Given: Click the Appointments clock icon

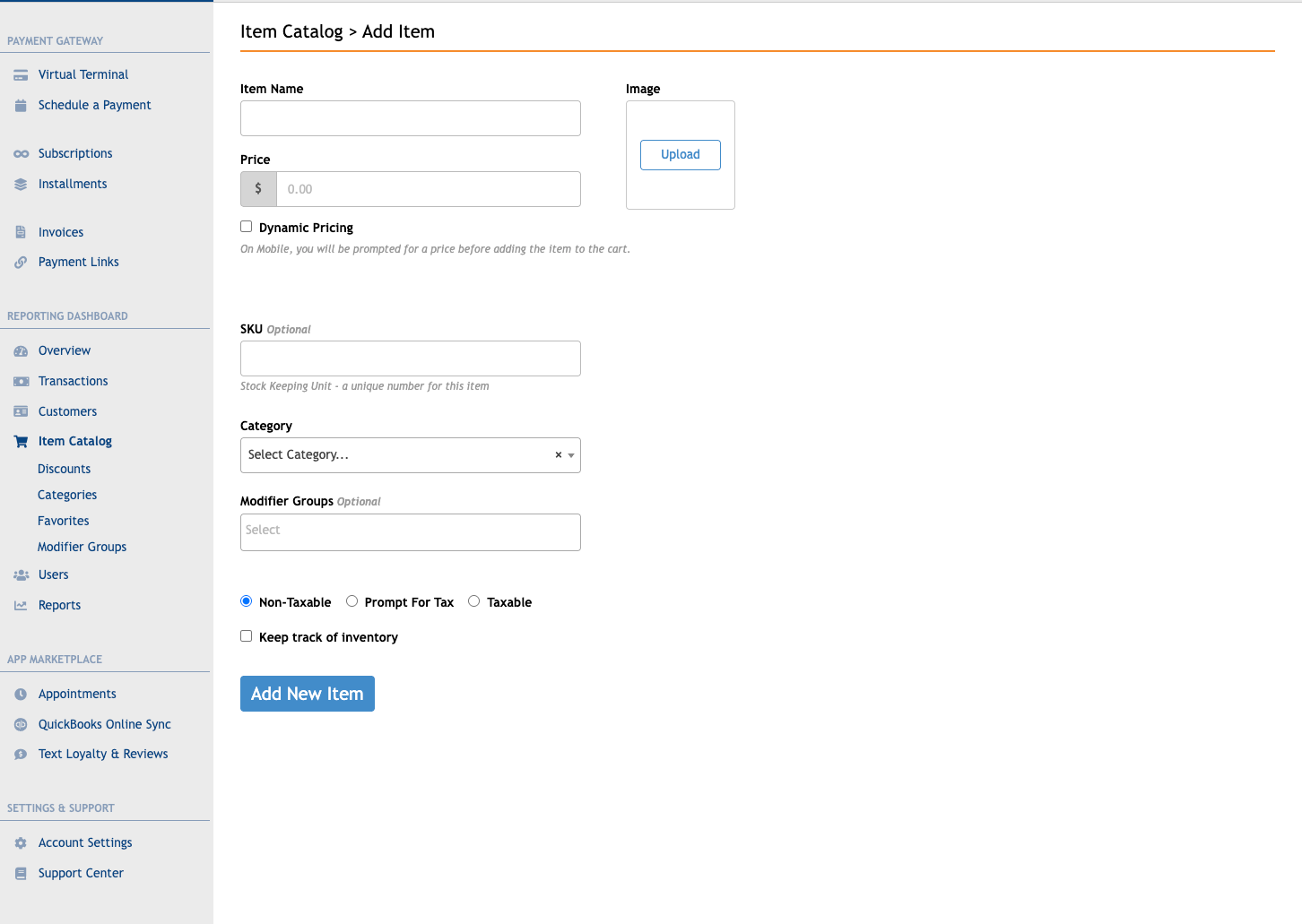Looking at the screenshot, I should coord(21,695).
